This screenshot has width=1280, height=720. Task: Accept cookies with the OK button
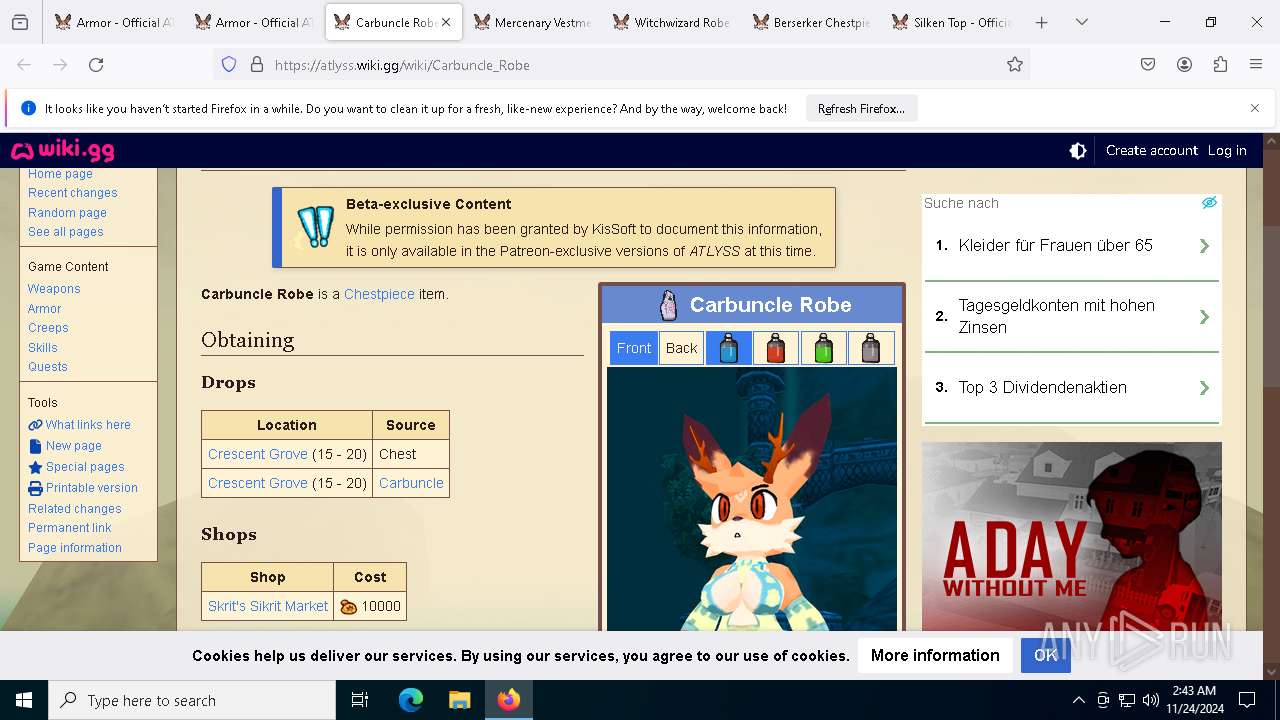pos(1046,655)
